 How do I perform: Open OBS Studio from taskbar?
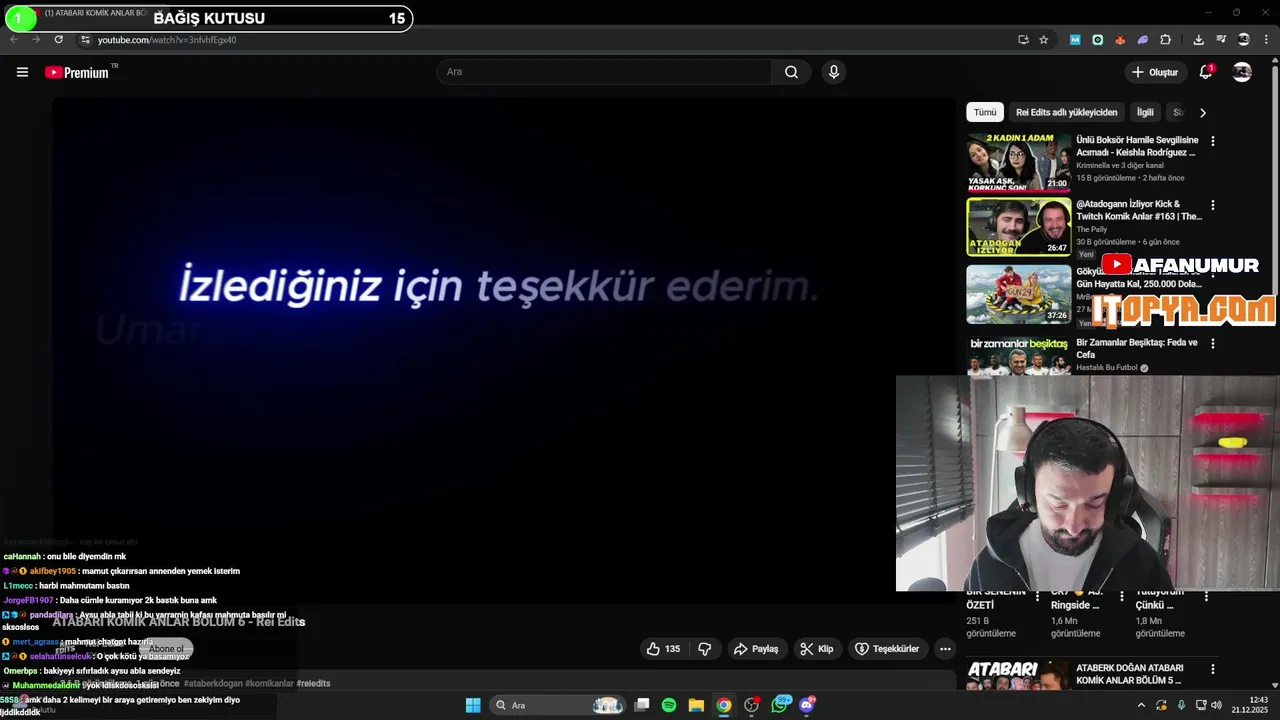click(x=751, y=705)
